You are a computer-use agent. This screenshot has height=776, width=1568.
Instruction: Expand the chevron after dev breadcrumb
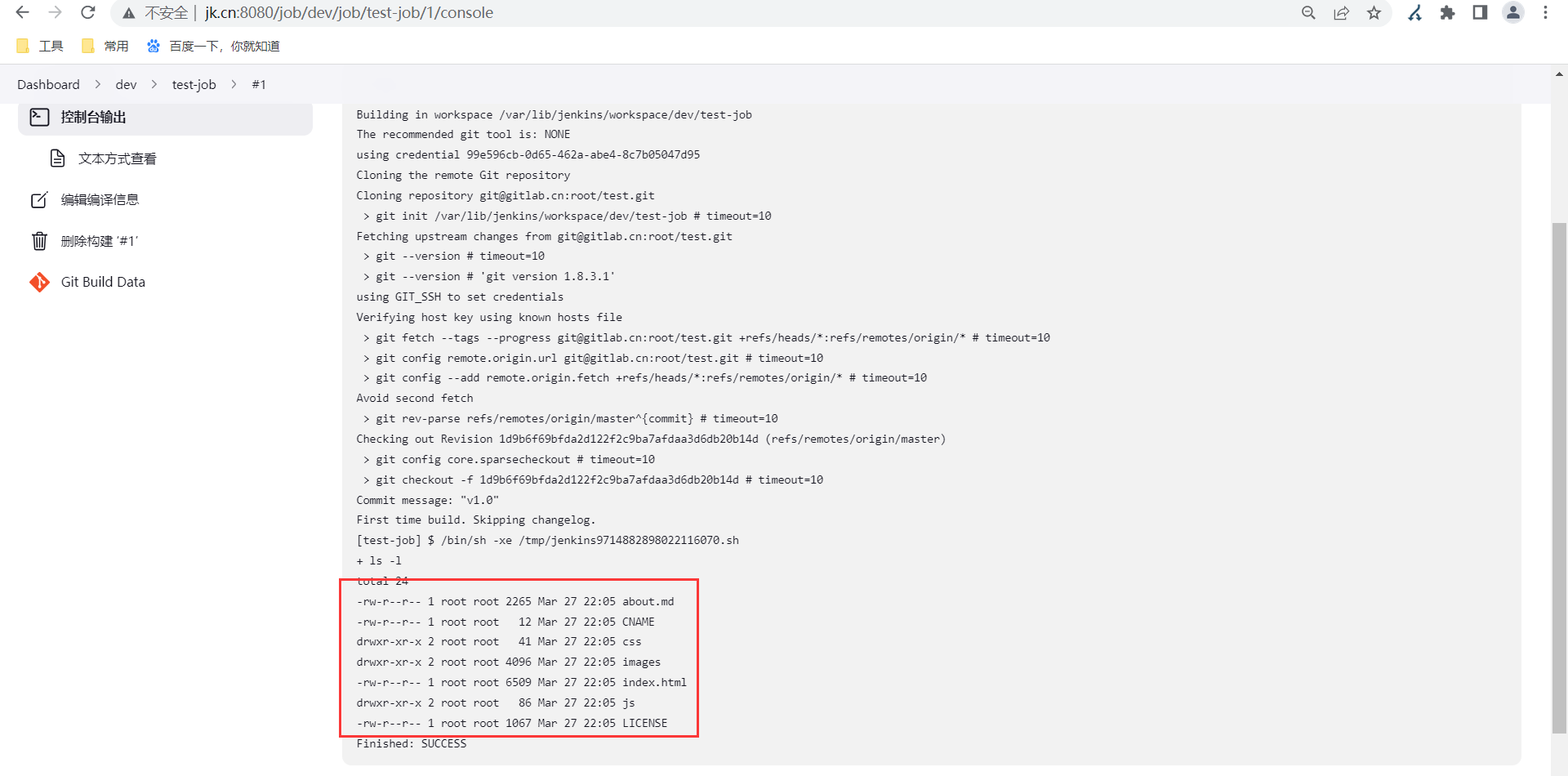pos(154,84)
